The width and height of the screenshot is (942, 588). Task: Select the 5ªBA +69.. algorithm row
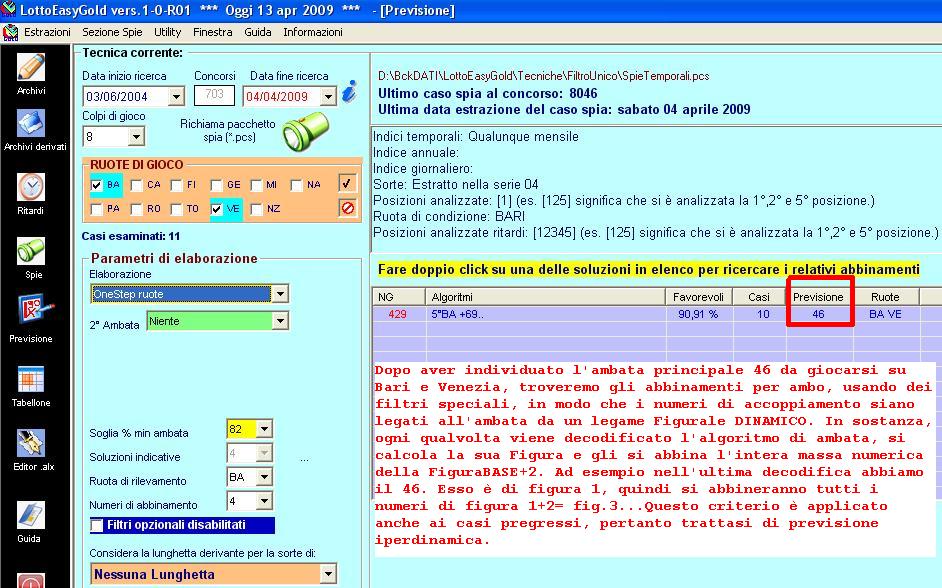(545, 314)
